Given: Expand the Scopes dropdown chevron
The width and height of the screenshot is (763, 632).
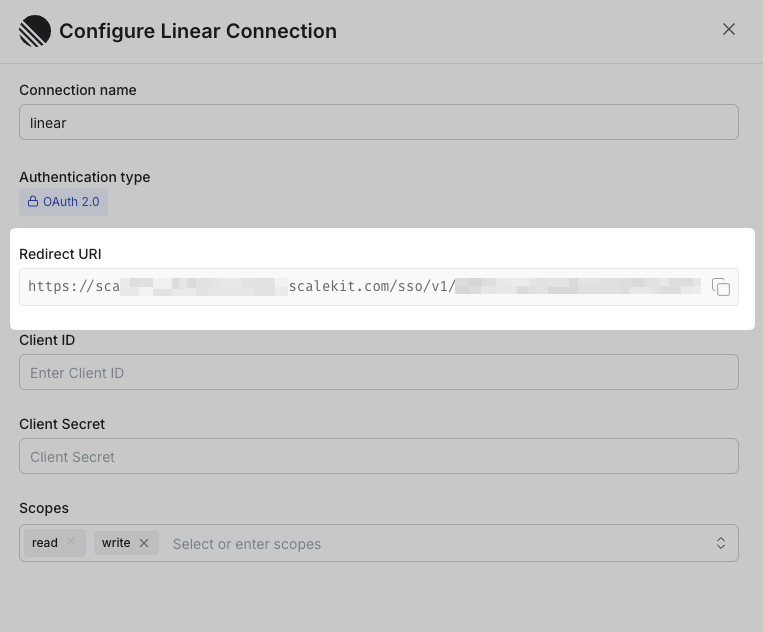Looking at the screenshot, I should click(x=721, y=543).
